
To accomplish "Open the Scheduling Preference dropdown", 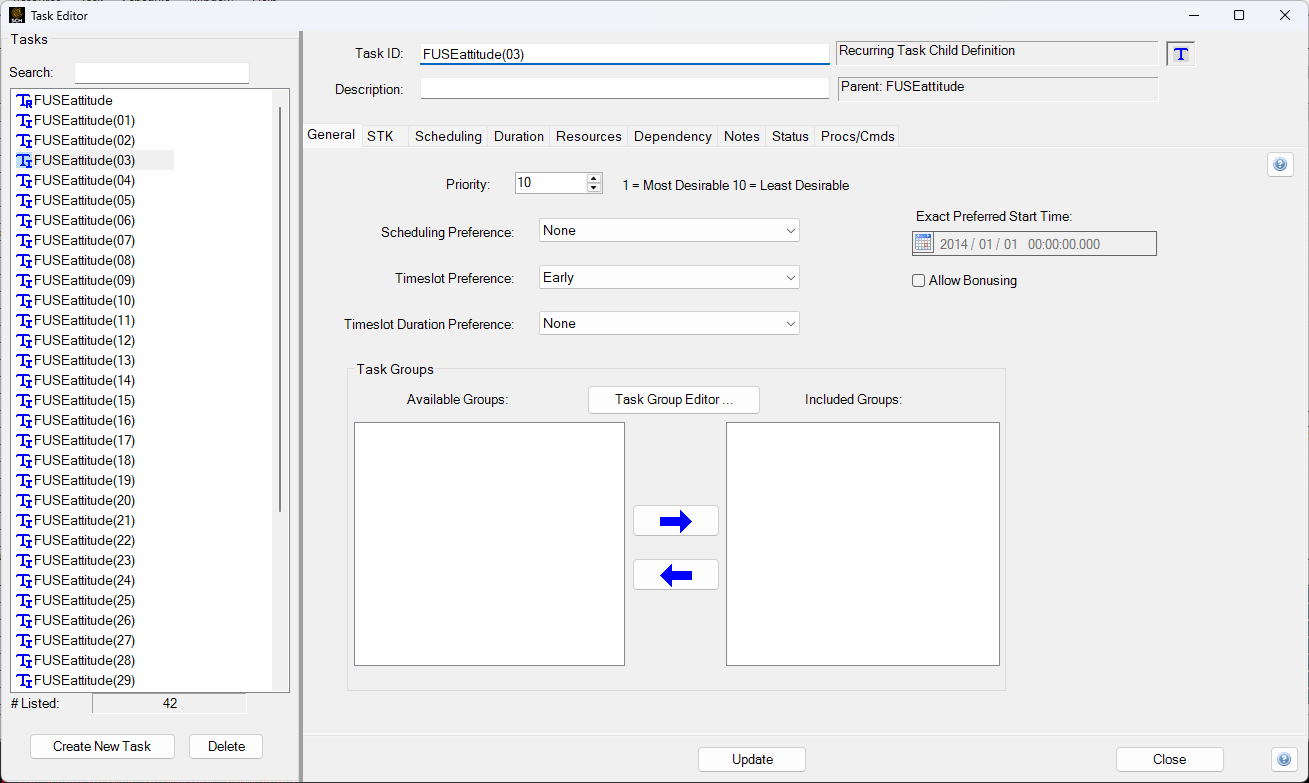I will tap(668, 230).
